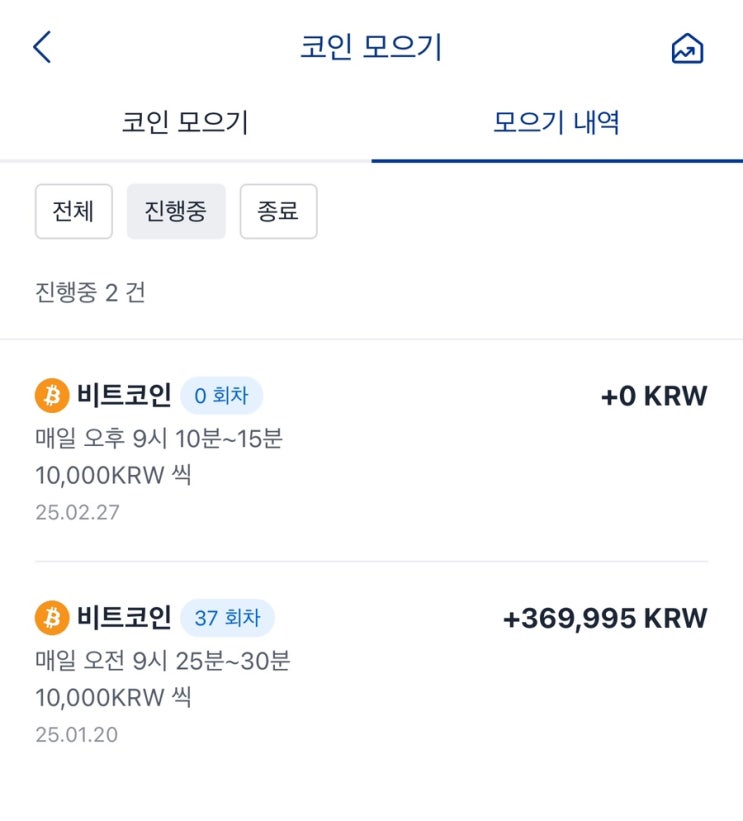This screenshot has height=821, width=743.
Task: Open the chart icon in the header
Action: tap(687, 48)
